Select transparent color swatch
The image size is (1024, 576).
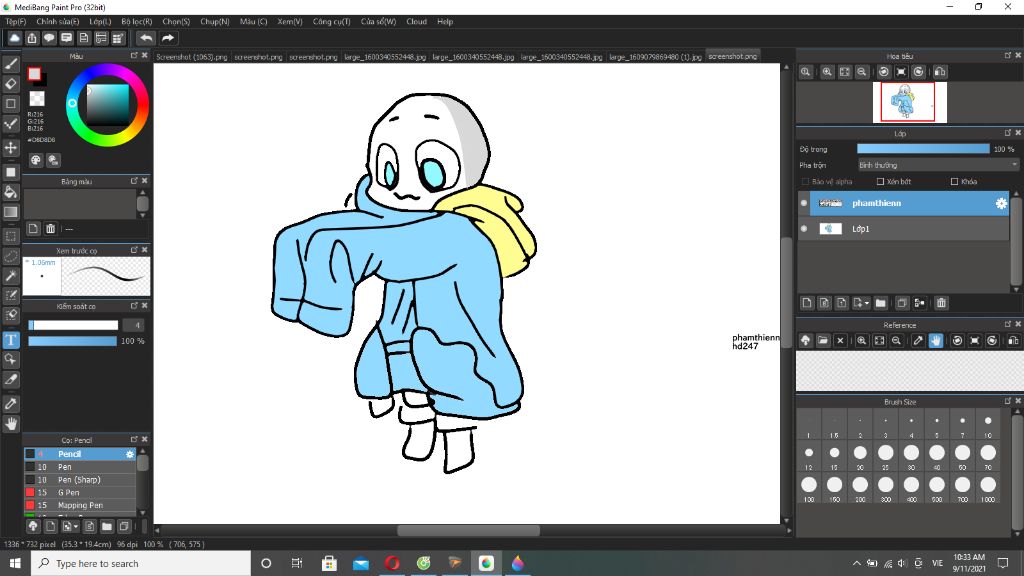(37, 99)
